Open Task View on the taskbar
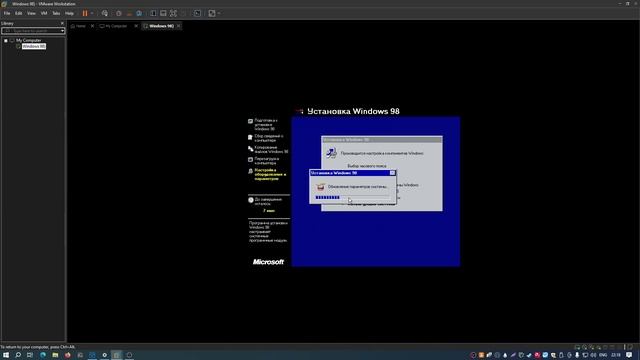The height and width of the screenshot is (360, 640). click(x=30, y=355)
